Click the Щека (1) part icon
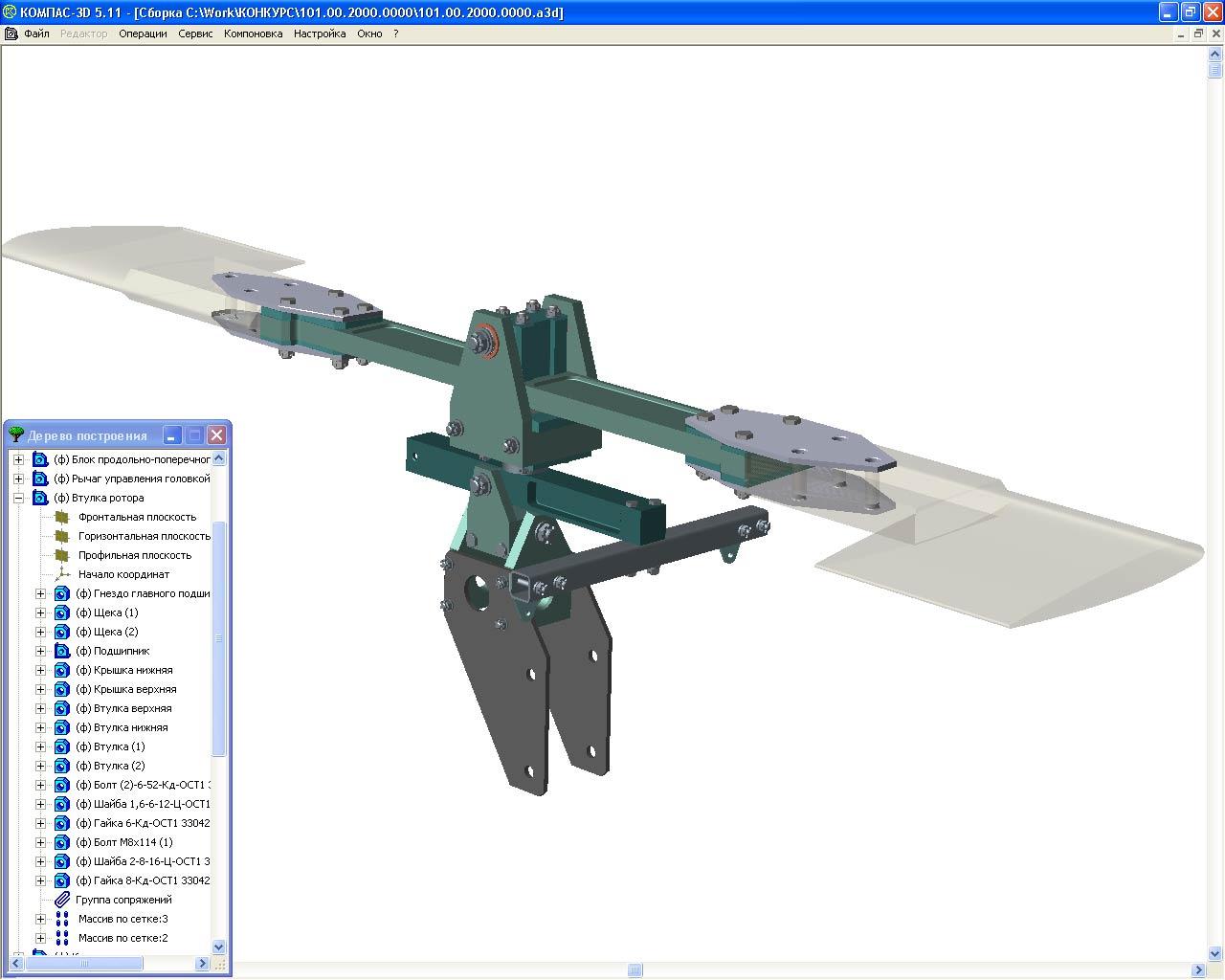The height and width of the screenshot is (980, 1225). click(x=62, y=612)
